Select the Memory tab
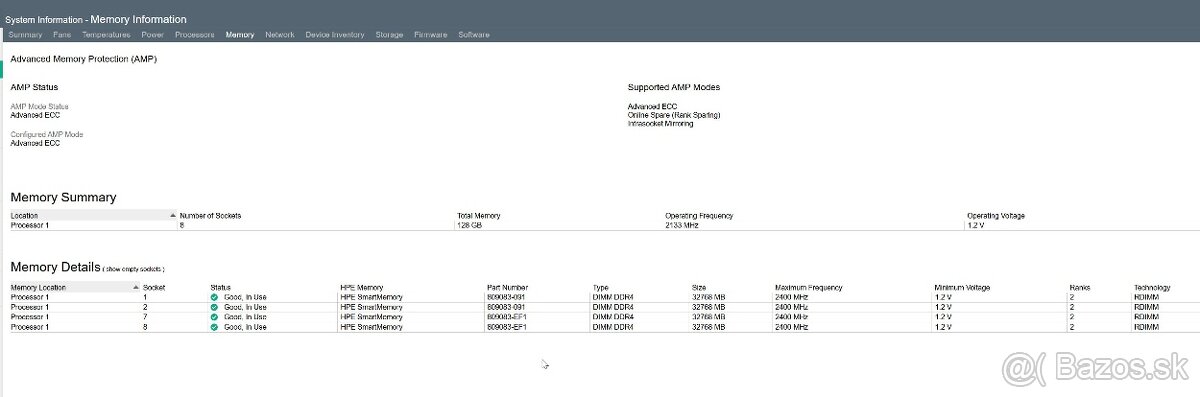Screen dimensions: 1200x397 click(240, 35)
